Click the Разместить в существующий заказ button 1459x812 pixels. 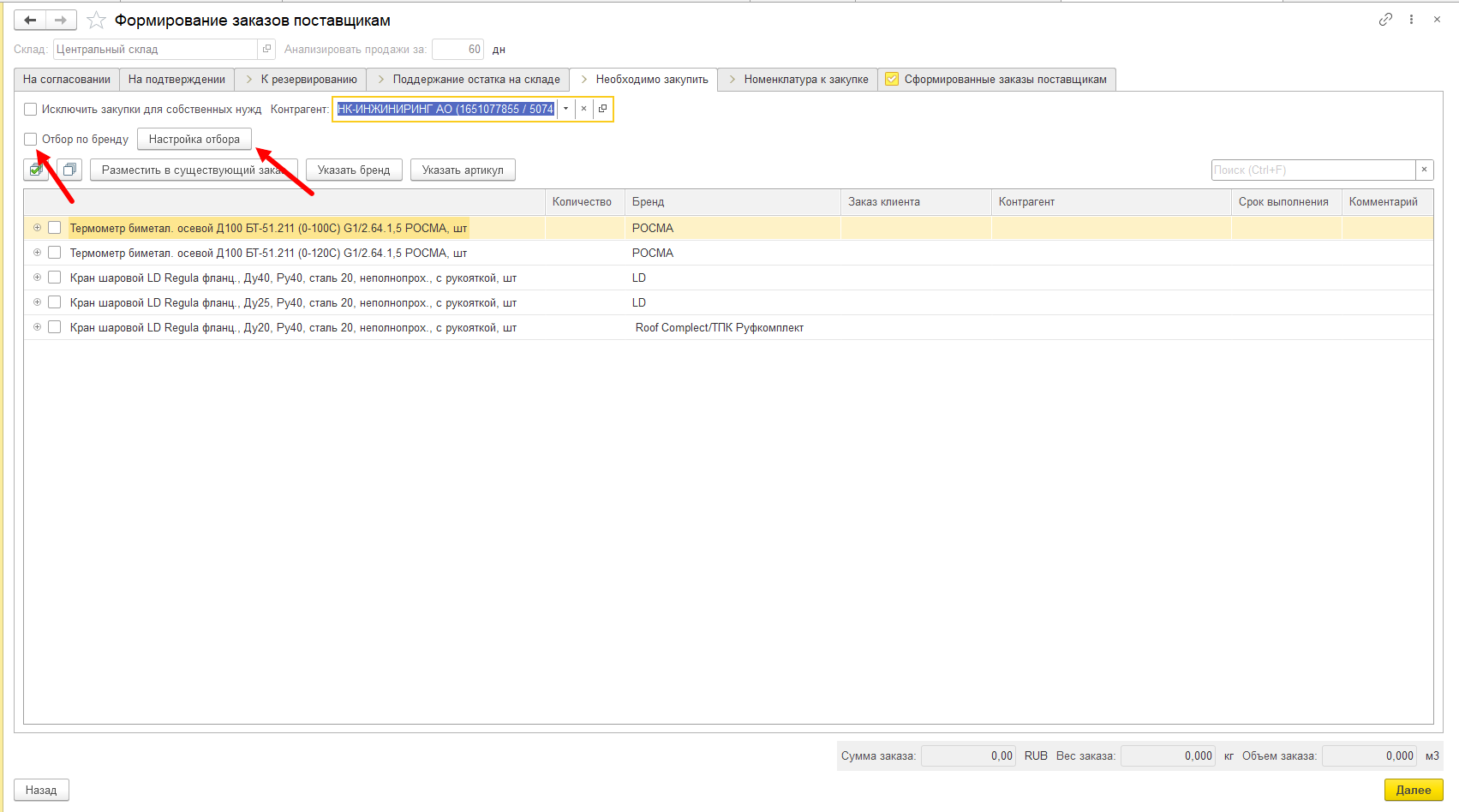point(194,170)
